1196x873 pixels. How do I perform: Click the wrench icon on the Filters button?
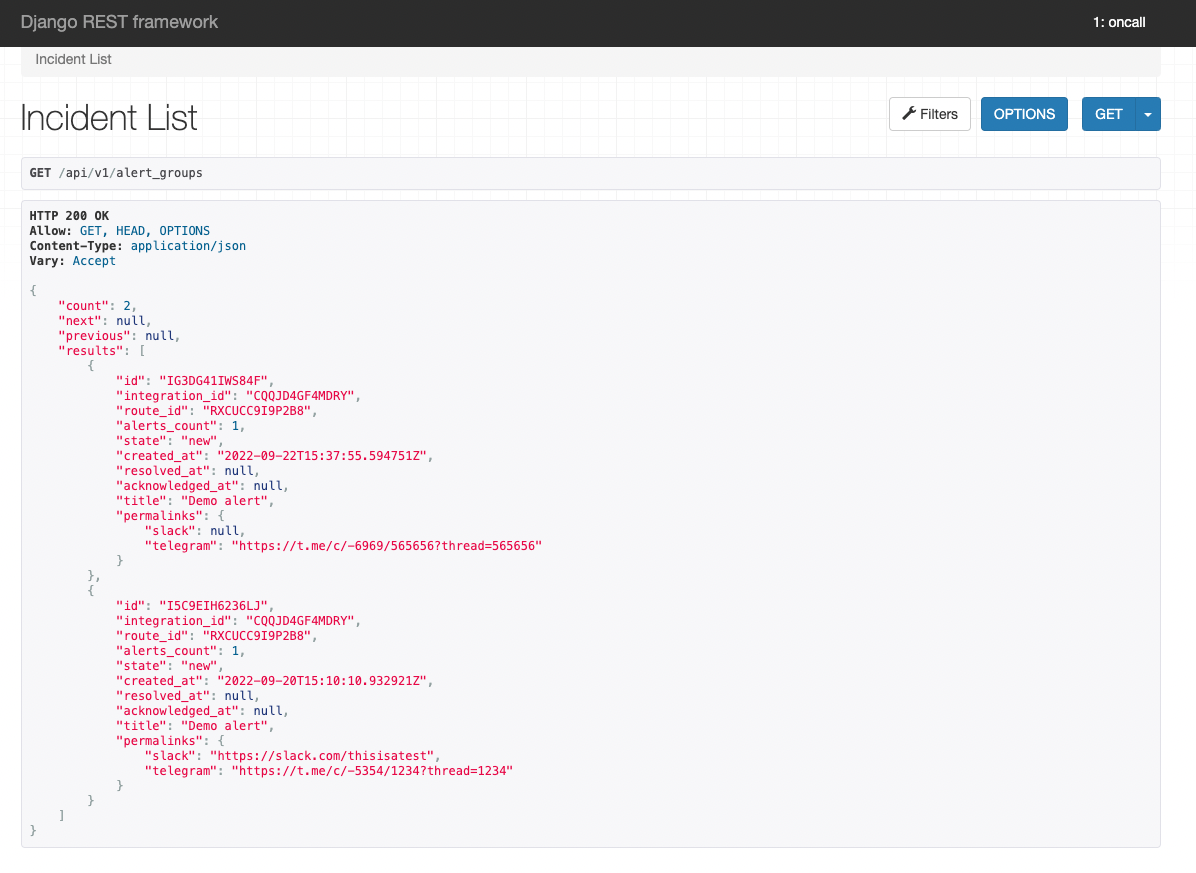pos(911,113)
